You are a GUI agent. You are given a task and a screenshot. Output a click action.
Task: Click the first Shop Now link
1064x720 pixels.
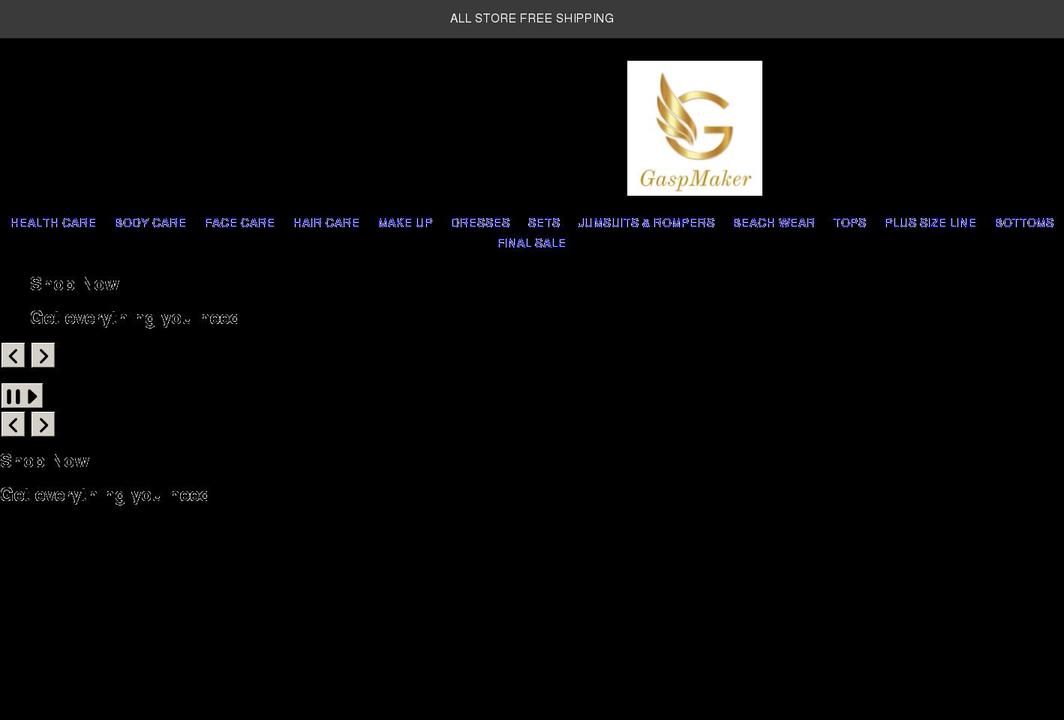74,284
